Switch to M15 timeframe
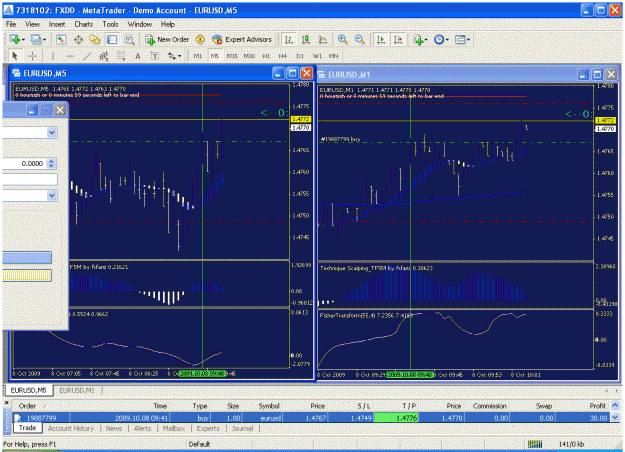Viewport: 625px width, 452px height. 232,56
